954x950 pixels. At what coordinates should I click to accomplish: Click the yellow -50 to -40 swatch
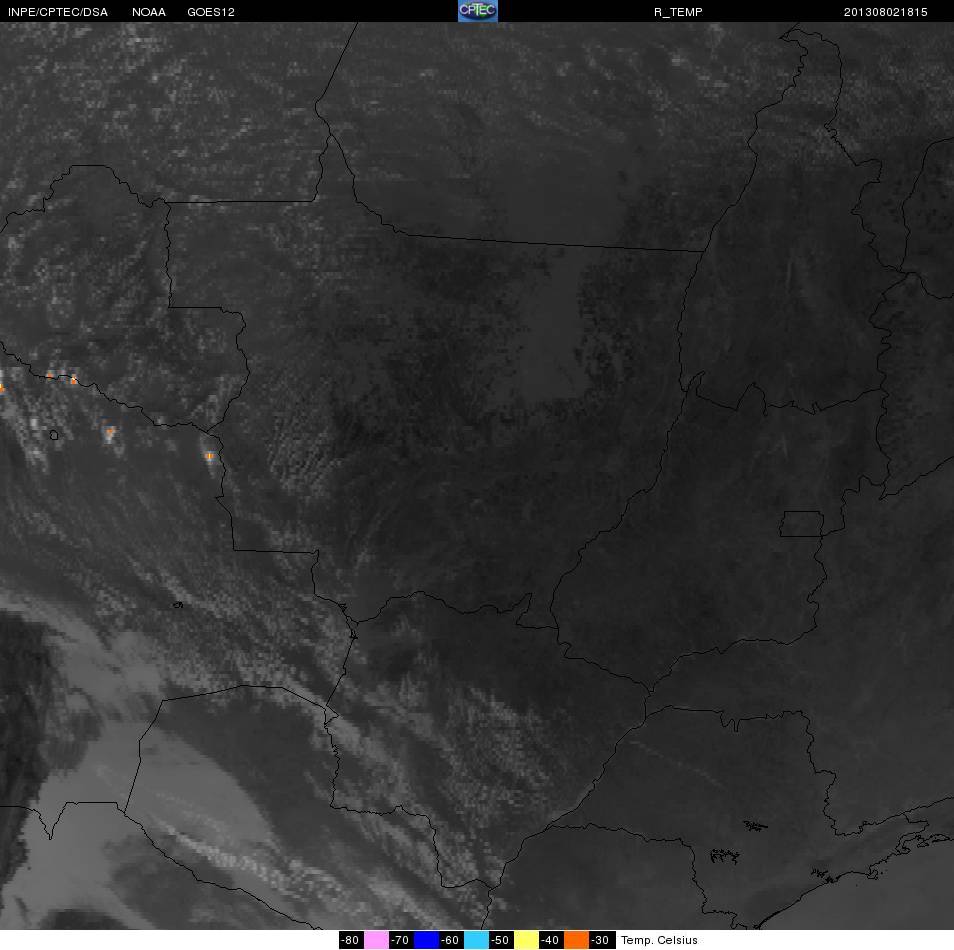tap(526, 940)
